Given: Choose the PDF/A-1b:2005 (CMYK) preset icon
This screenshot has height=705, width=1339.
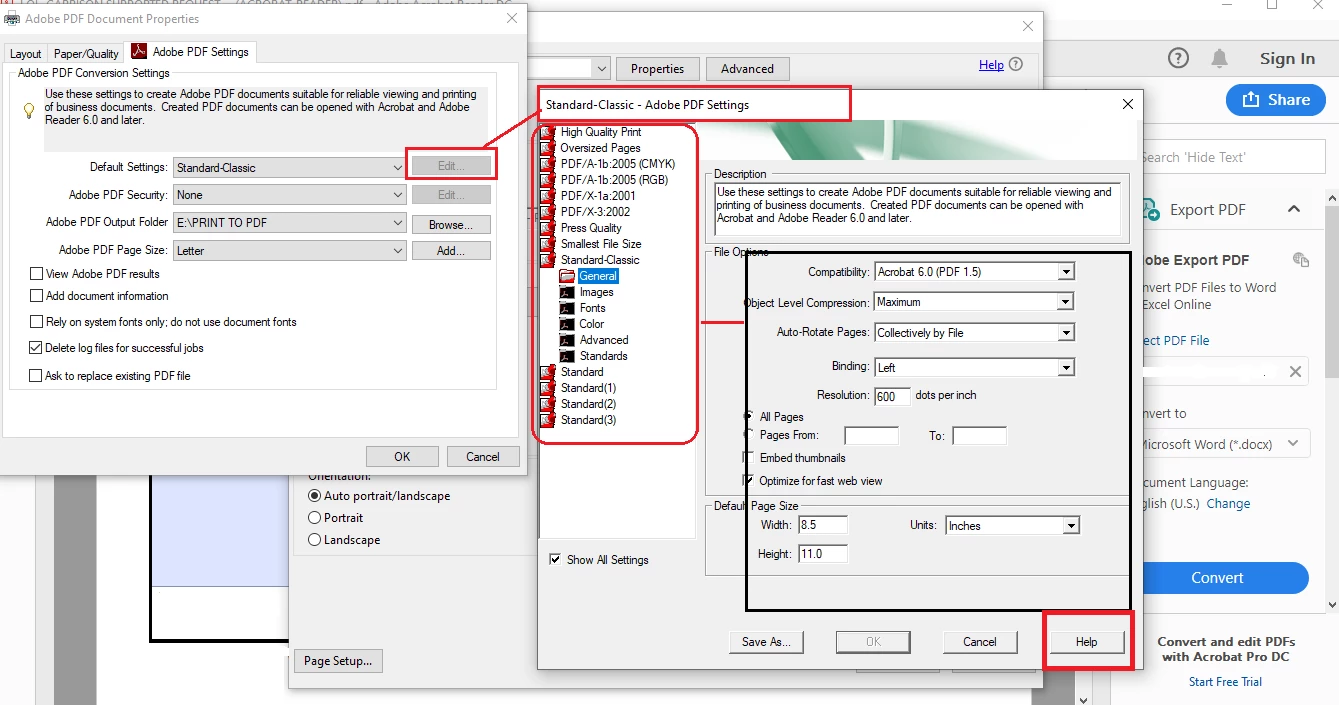Looking at the screenshot, I should coord(548,164).
